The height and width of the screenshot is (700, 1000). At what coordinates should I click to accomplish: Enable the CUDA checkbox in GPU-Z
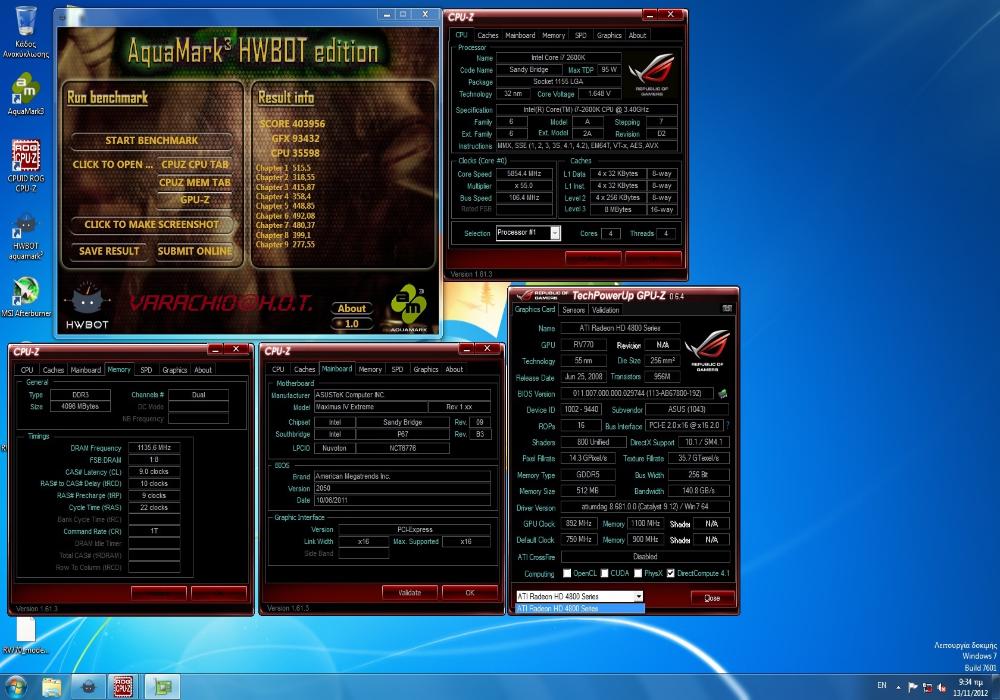tap(604, 573)
